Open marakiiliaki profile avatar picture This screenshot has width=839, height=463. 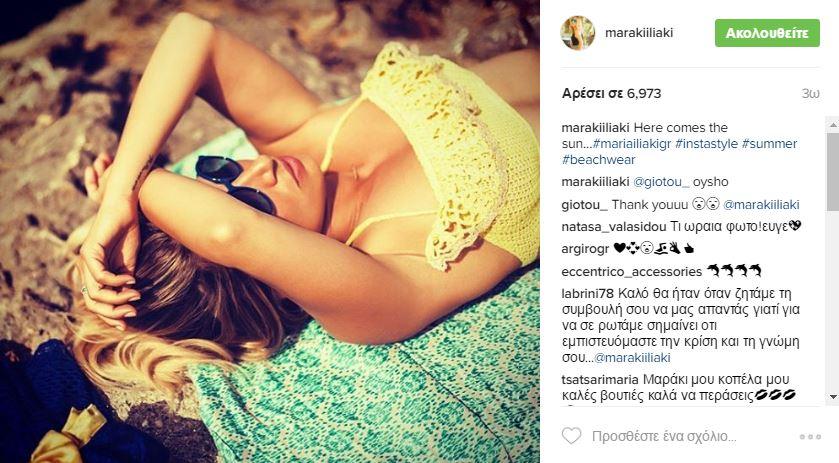click(x=577, y=33)
